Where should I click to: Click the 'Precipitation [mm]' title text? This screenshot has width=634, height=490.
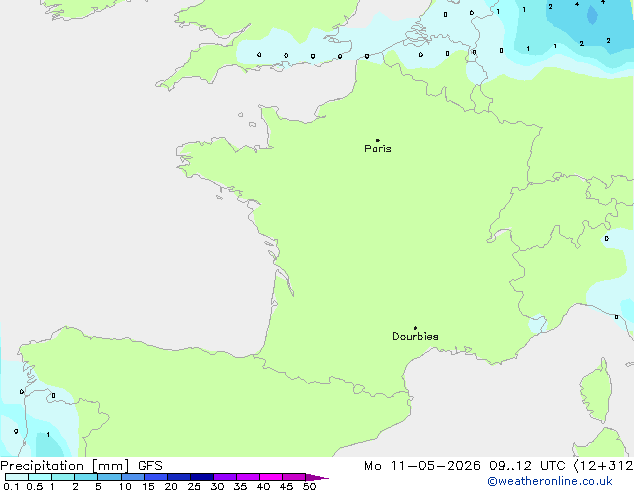[65, 466]
